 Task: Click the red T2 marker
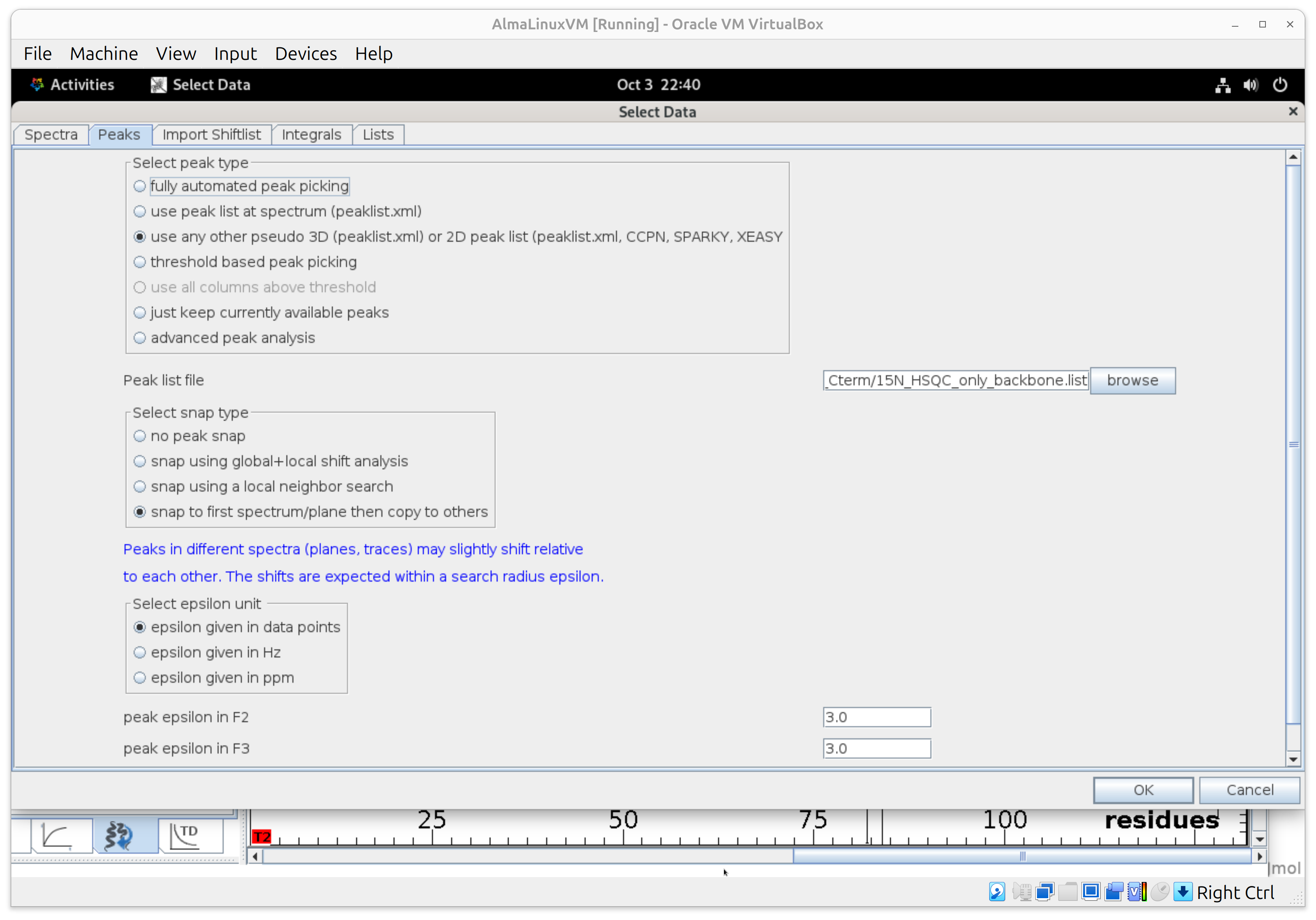(261, 837)
